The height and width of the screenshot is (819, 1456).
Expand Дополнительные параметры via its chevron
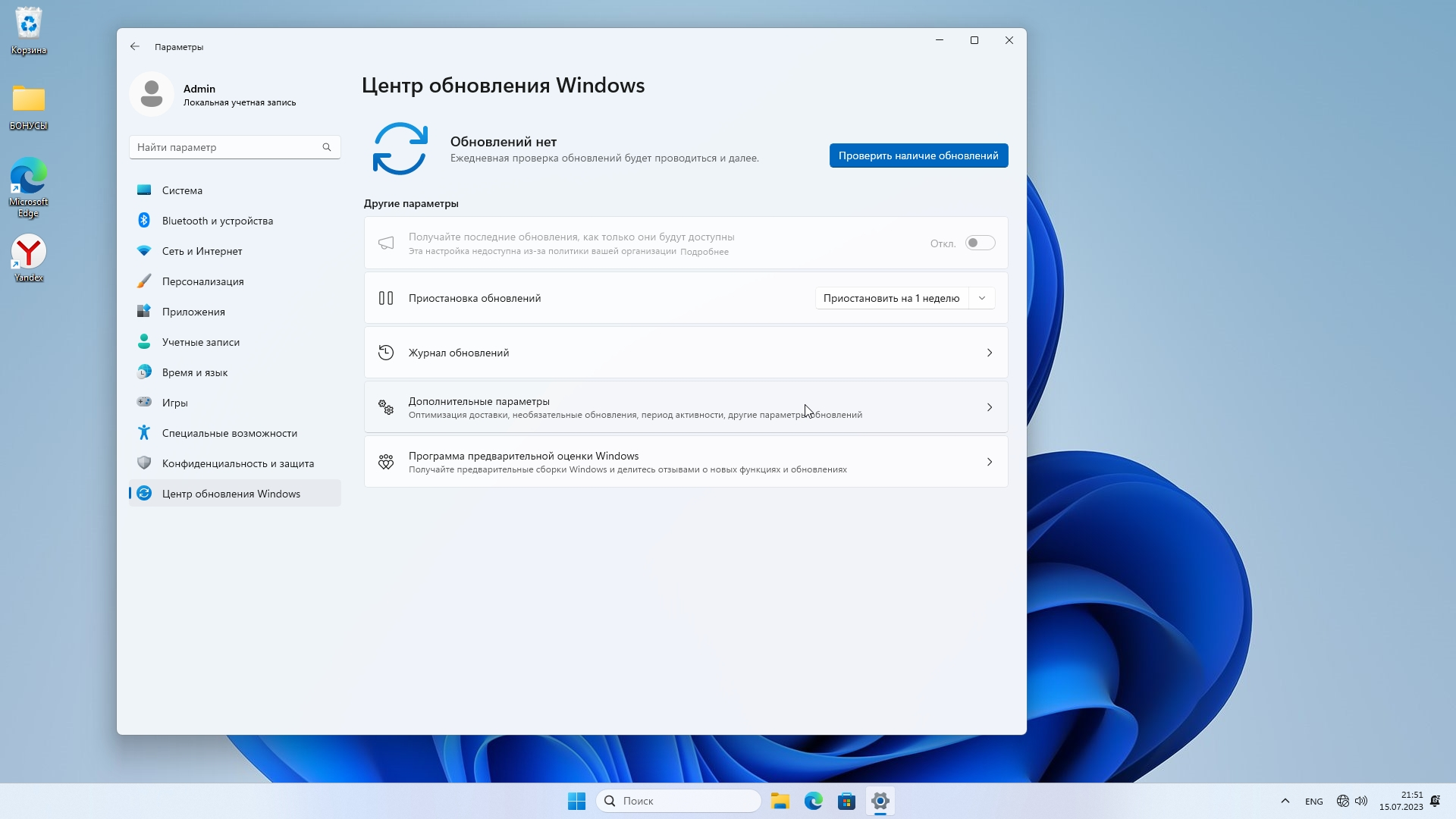click(989, 407)
